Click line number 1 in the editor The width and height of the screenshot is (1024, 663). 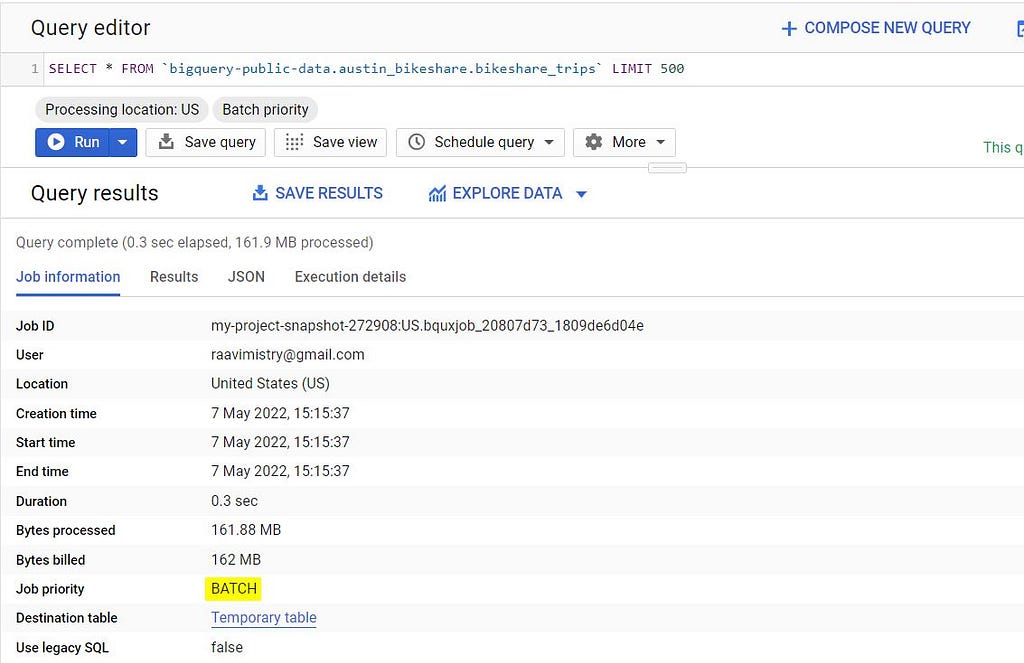[x=35, y=69]
